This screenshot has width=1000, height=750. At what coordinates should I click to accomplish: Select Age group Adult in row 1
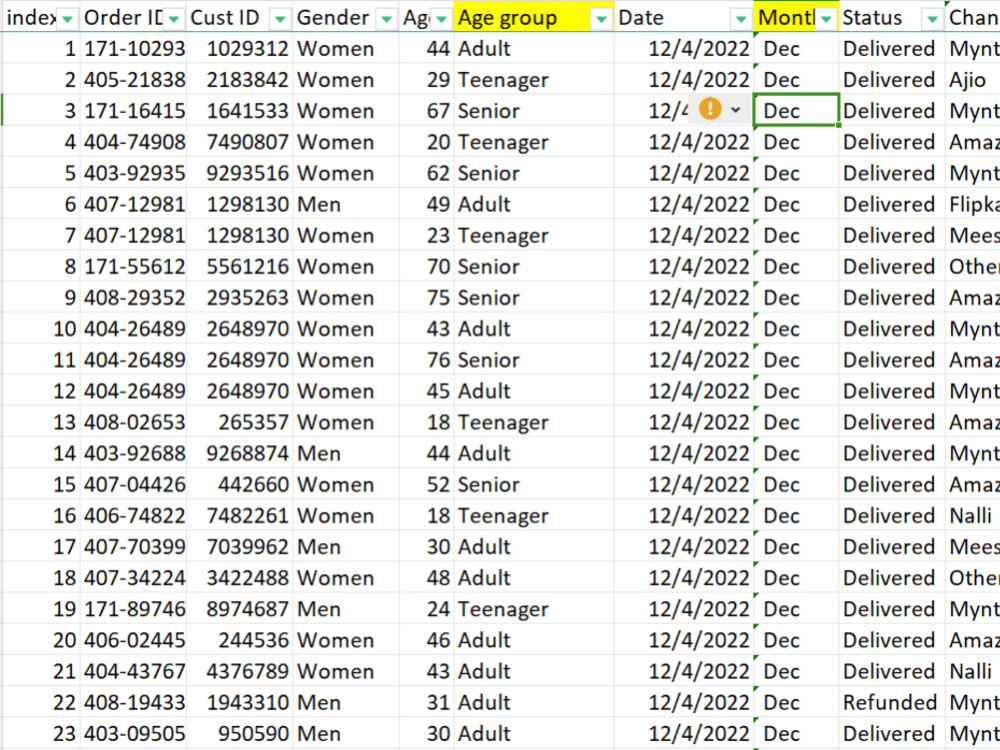click(x=534, y=48)
